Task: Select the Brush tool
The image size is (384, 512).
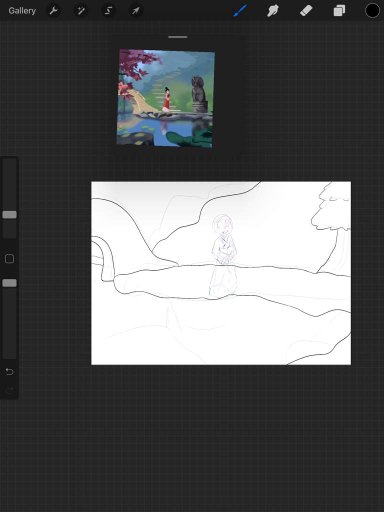Action: click(x=240, y=11)
